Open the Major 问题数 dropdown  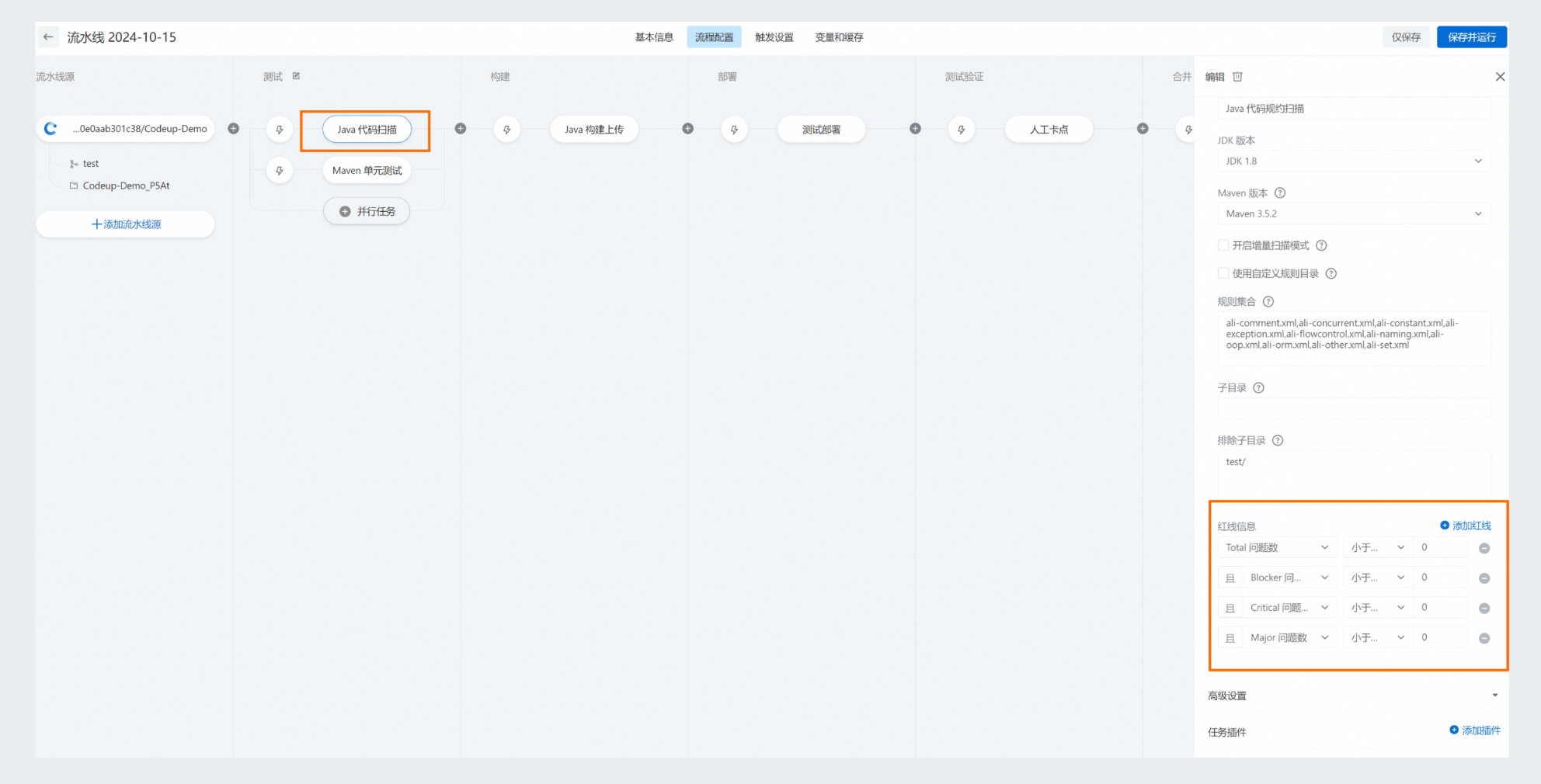pos(1289,637)
